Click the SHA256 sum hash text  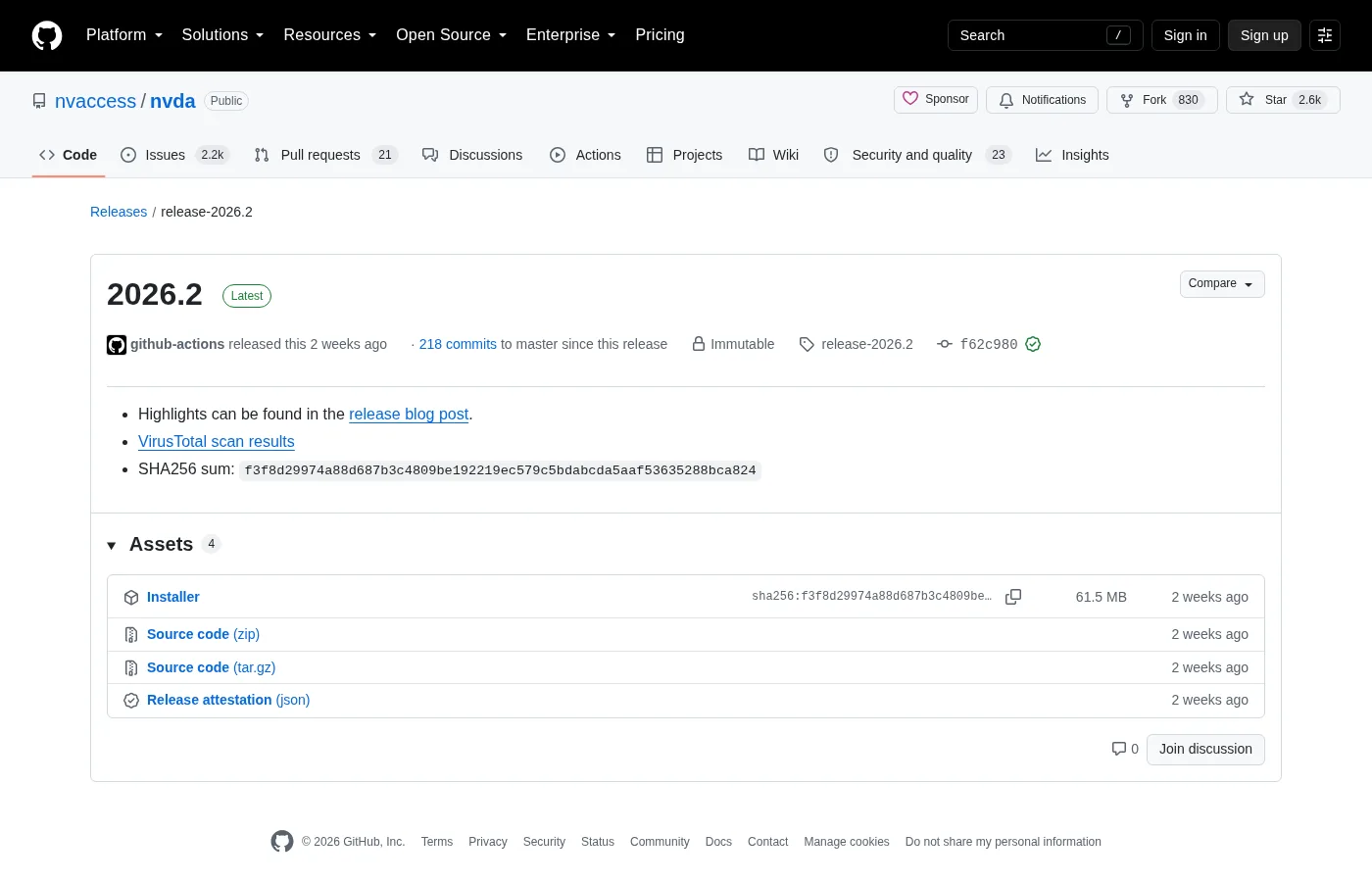click(x=501, y=470)
